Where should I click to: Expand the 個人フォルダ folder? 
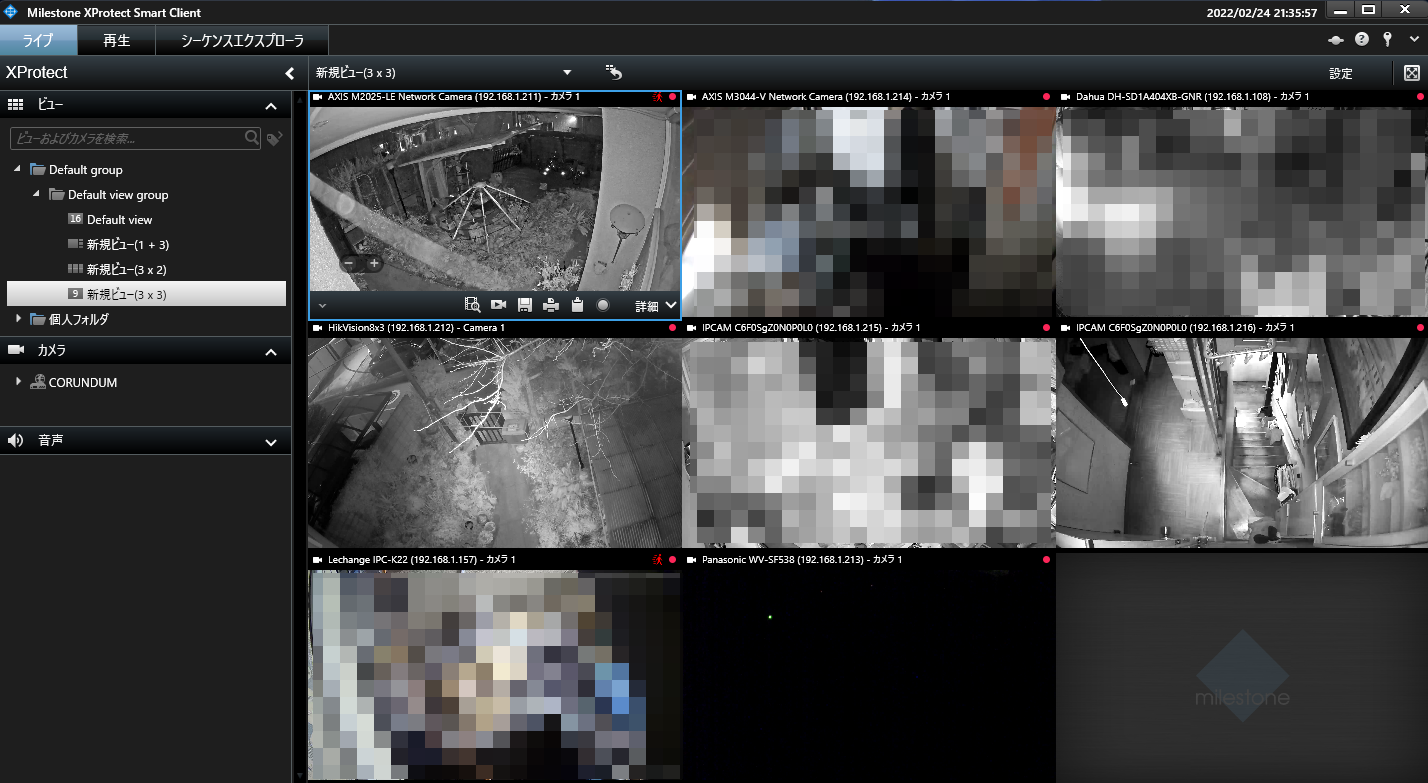(x=18, y=319)
